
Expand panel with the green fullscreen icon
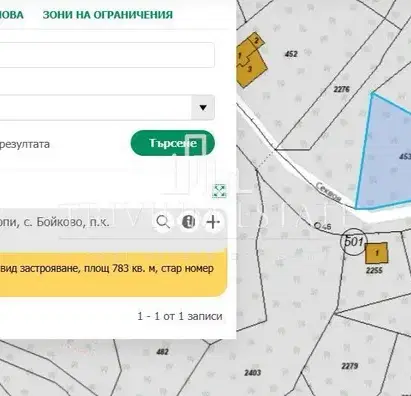point(219,191)
